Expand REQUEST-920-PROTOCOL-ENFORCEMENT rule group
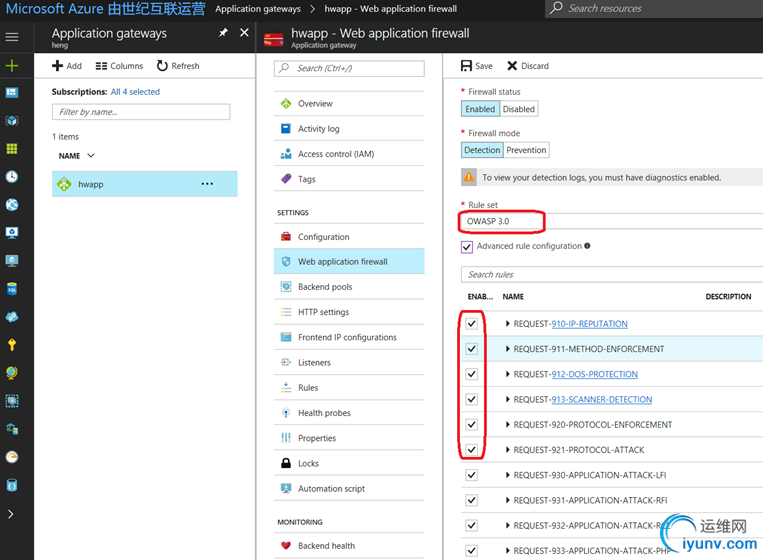 [508, 425]
